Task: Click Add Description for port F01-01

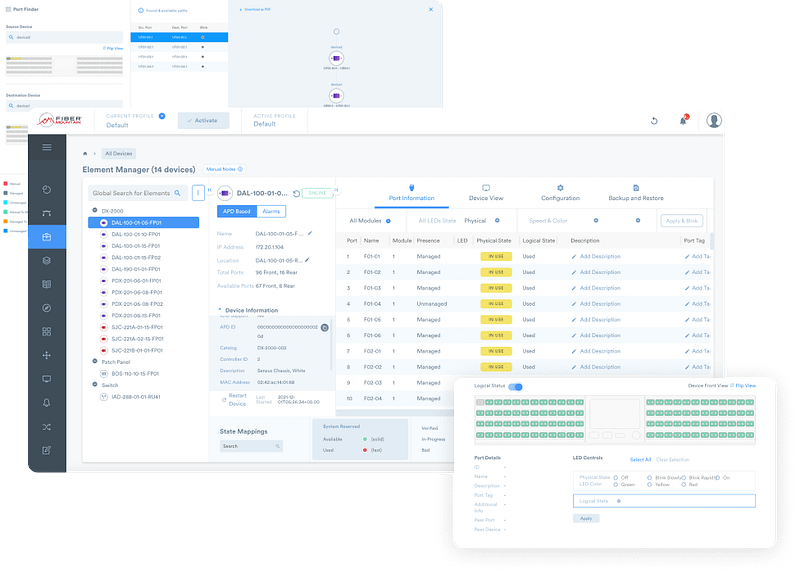Action: coord(596,257)
